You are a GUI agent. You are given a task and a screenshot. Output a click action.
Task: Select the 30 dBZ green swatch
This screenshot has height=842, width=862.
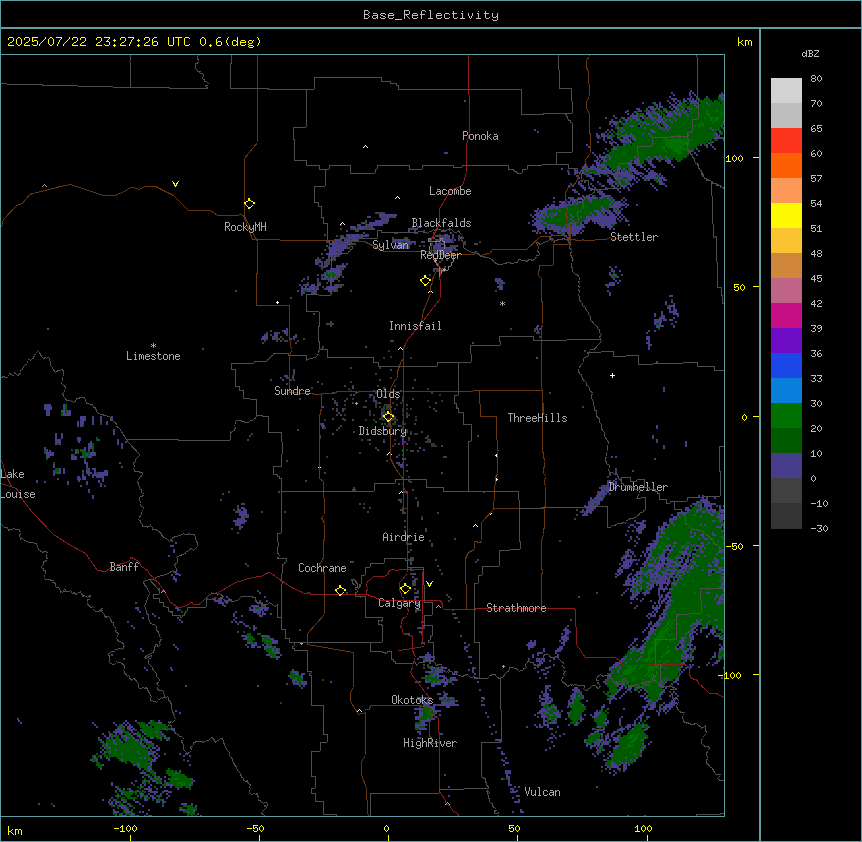pos(786,416)
